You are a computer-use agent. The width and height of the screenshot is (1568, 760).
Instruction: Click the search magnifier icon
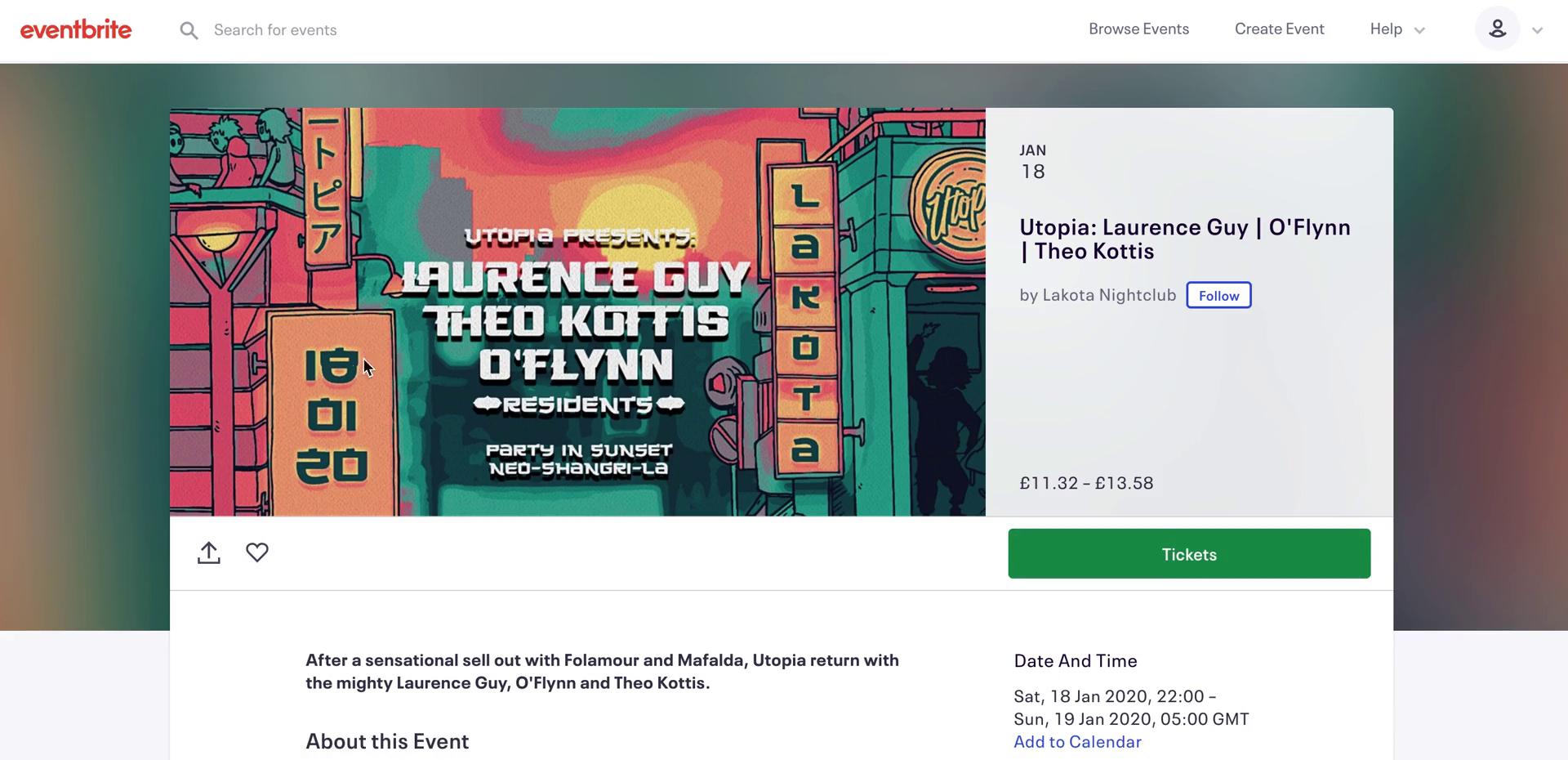(x=189, y=30)
